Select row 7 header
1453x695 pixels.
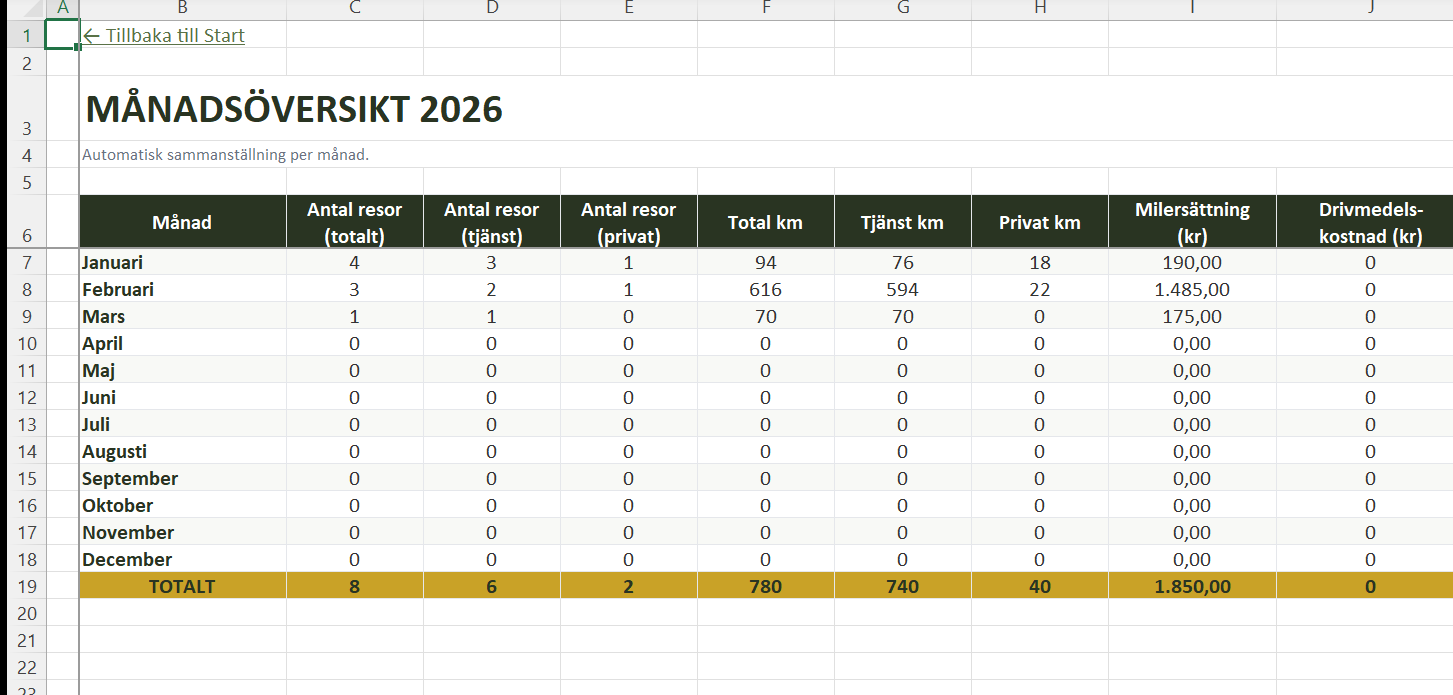(26, 263)
